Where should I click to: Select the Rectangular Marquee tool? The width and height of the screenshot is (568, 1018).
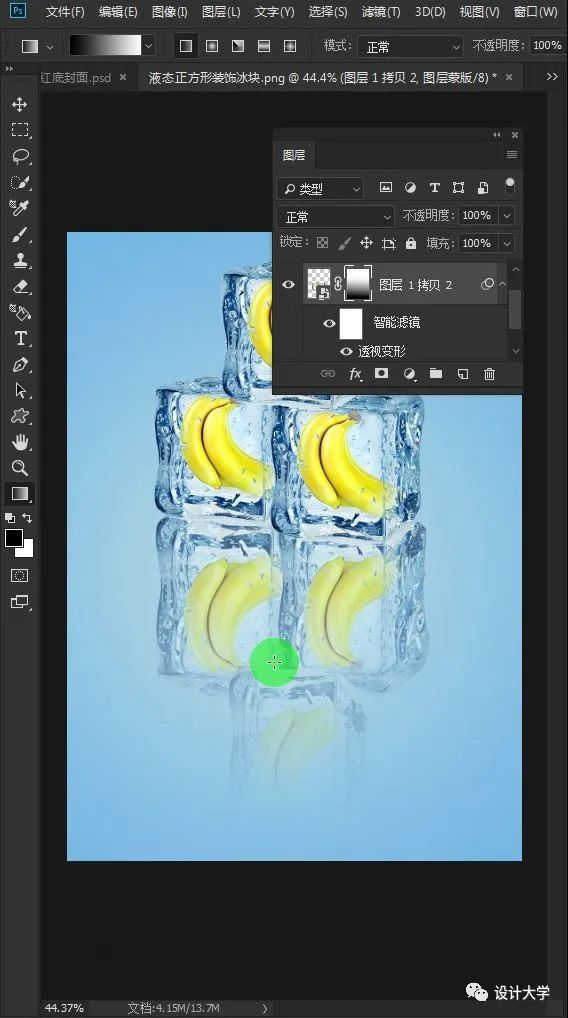point(19,130)
